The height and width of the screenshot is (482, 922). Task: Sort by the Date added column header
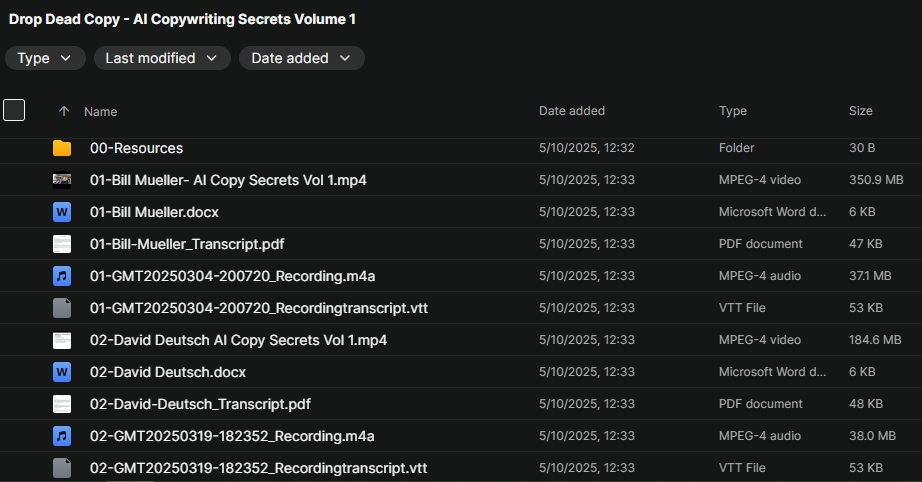click(572, 111)
